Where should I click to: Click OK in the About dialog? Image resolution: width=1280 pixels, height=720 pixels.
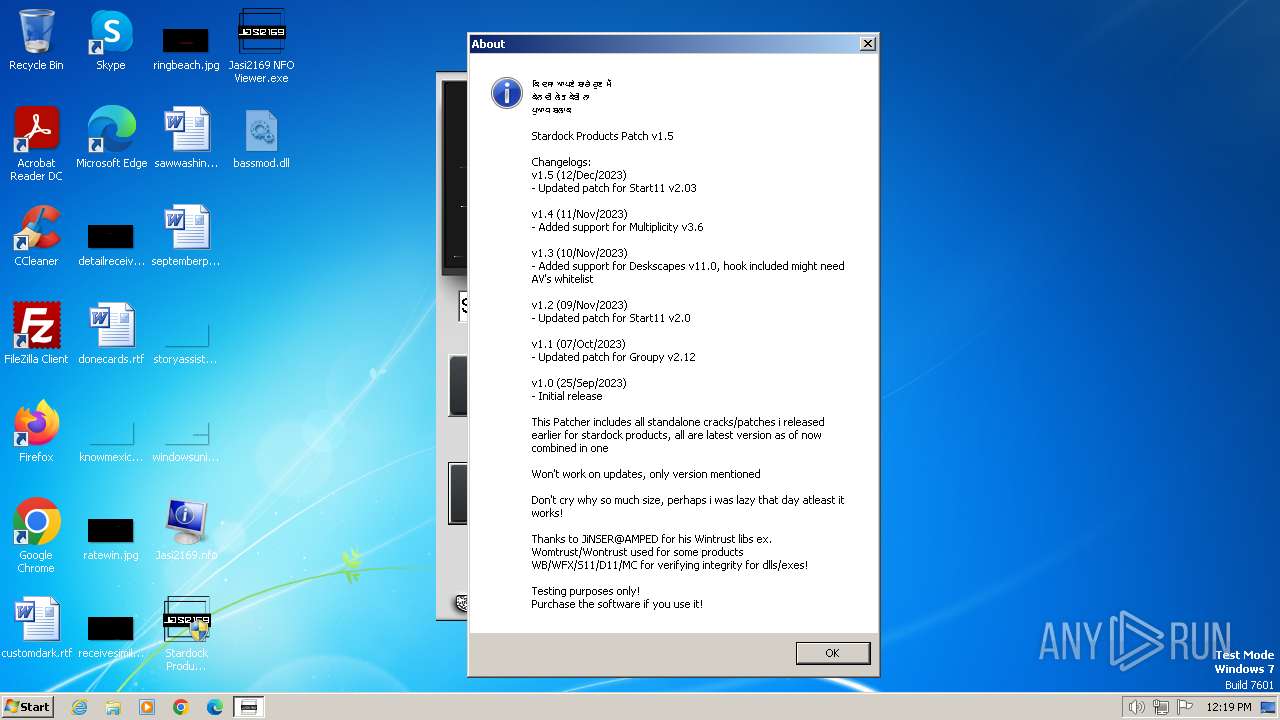point(832,653)
